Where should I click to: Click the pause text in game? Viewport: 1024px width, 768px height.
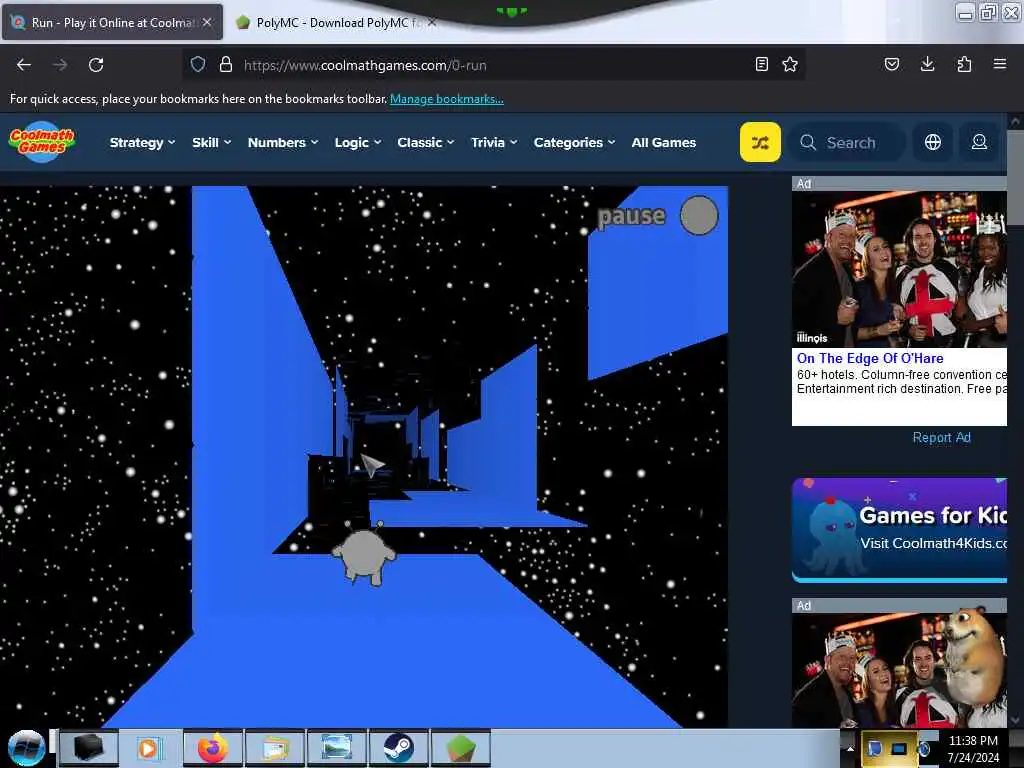point(631,216)
